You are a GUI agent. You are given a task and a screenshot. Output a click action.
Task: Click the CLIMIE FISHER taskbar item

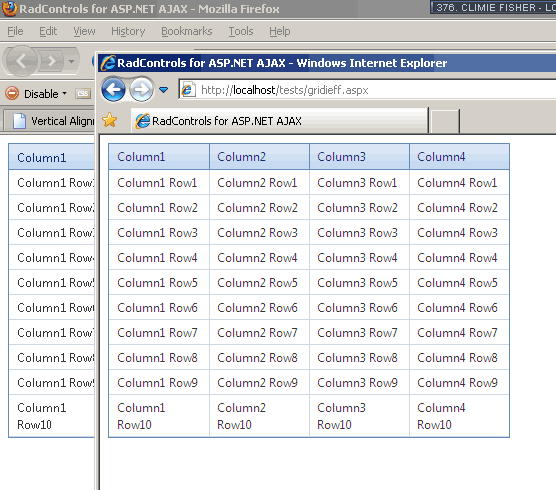point(493,7)
